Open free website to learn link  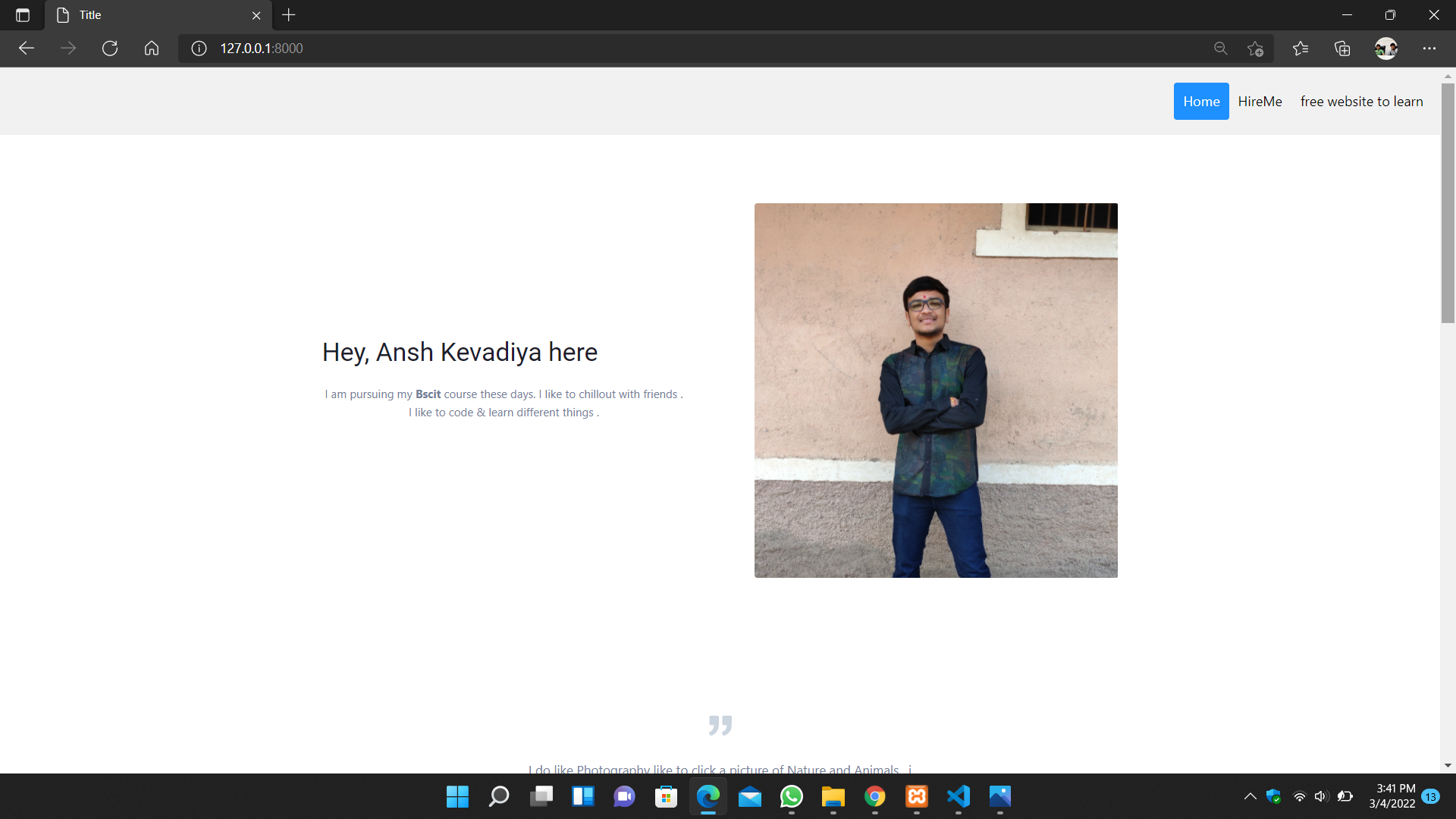(1361, 102)
